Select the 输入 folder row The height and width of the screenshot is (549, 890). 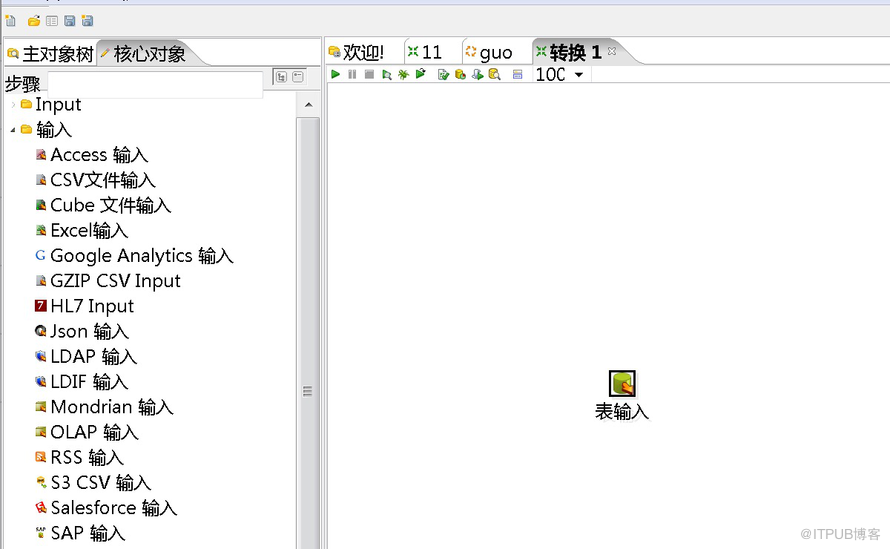point(46,130)
